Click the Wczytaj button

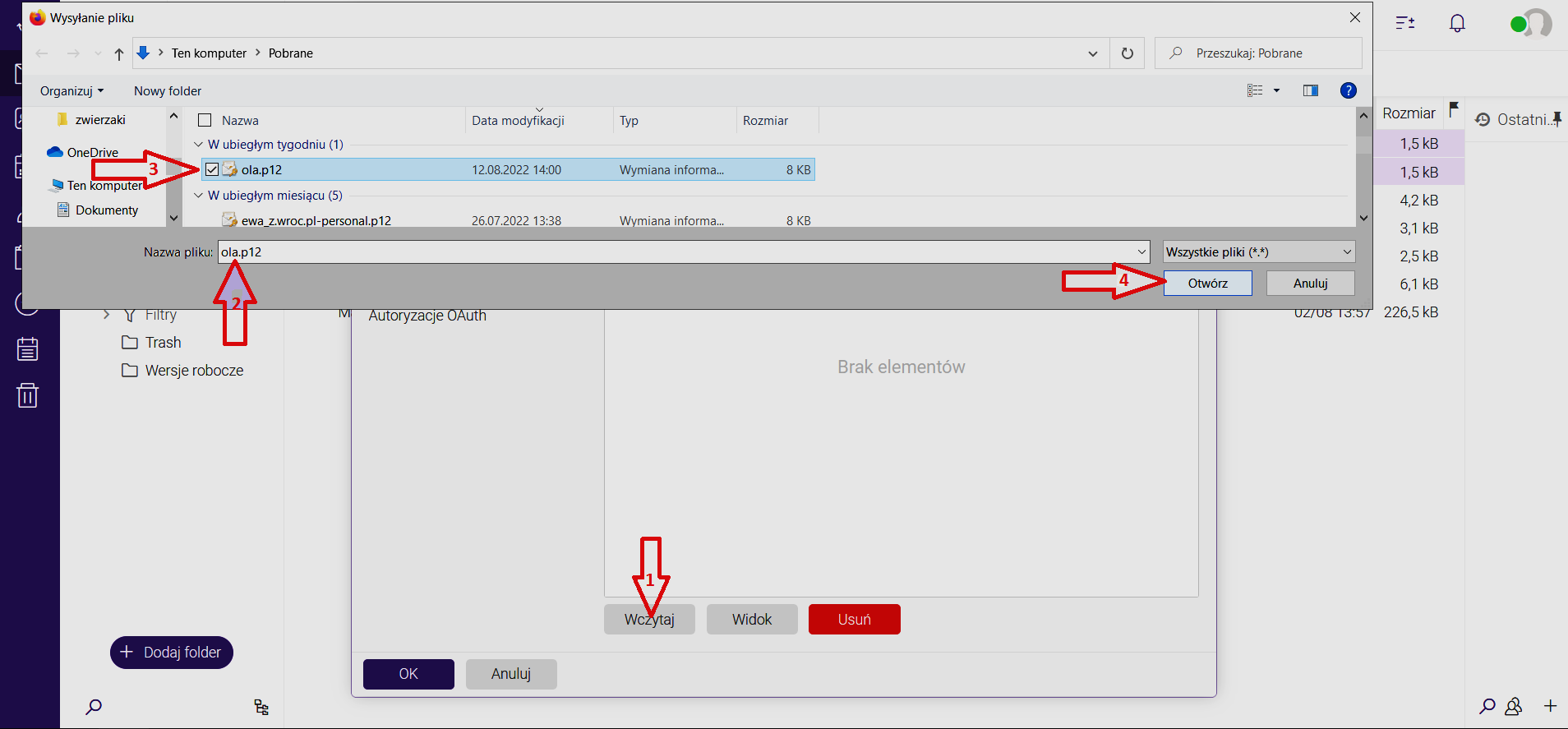click(649, 620)
